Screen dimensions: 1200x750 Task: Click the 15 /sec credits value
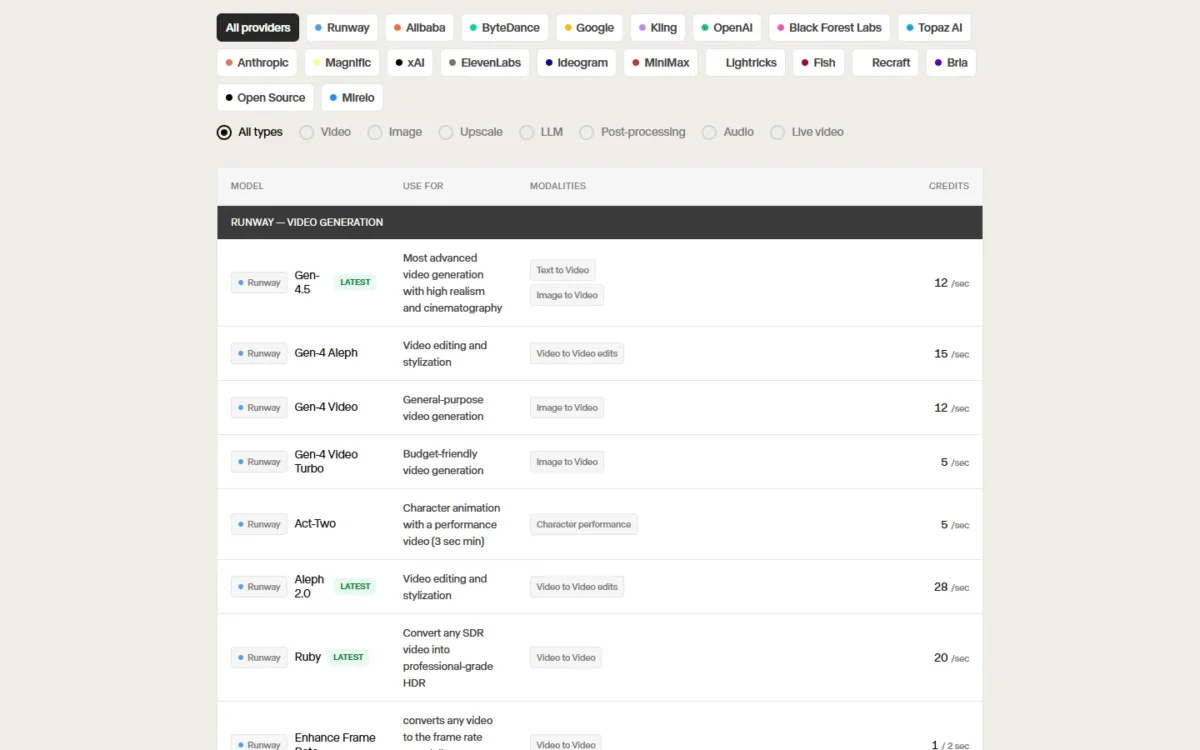(x=951, y=354)
